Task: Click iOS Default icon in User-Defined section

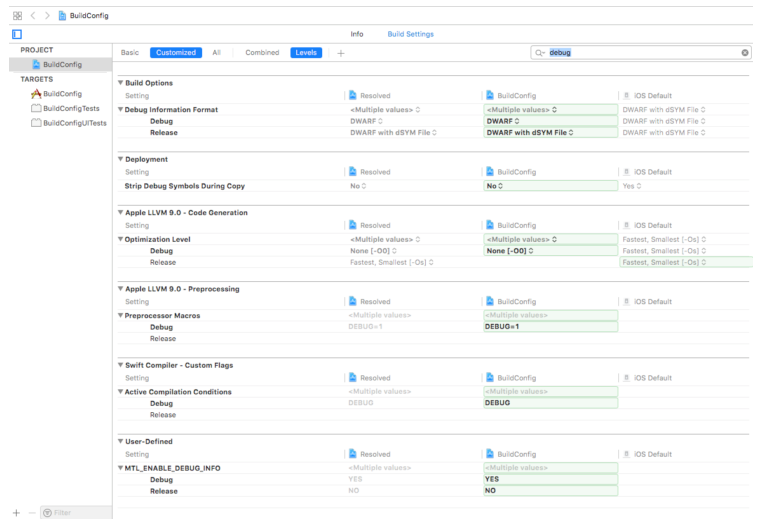Action: 626,454
